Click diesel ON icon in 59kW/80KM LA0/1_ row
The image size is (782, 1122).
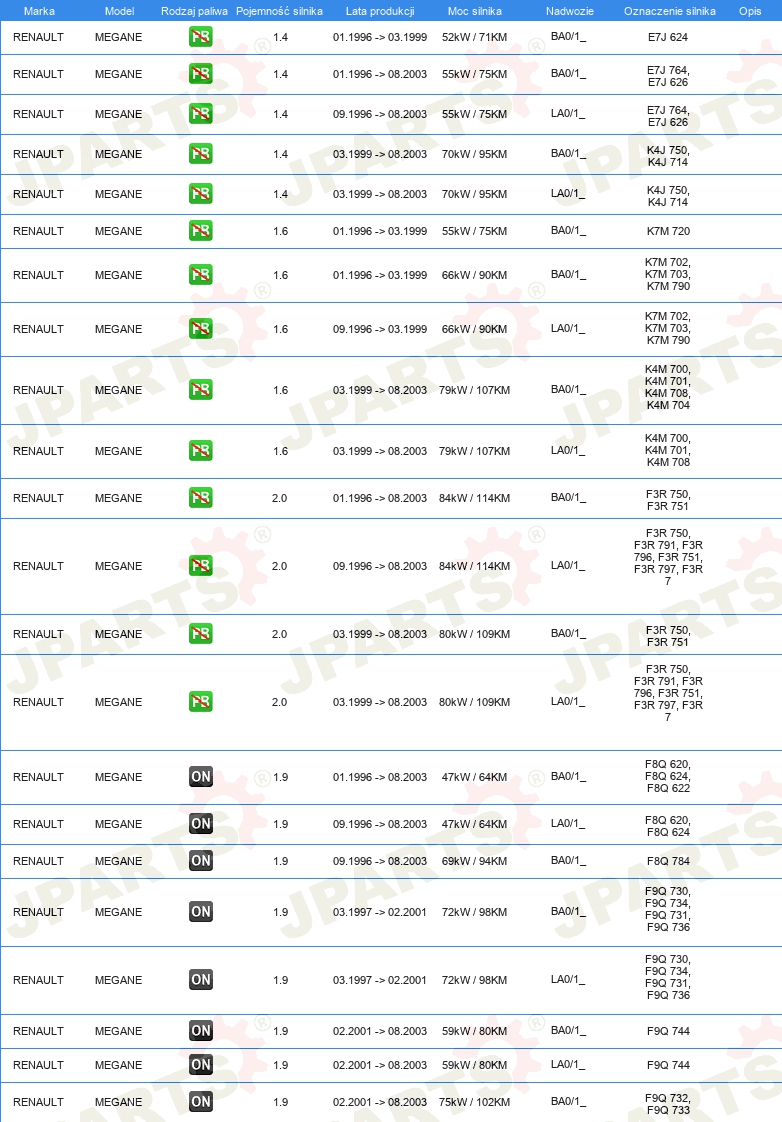point(200,1065)
